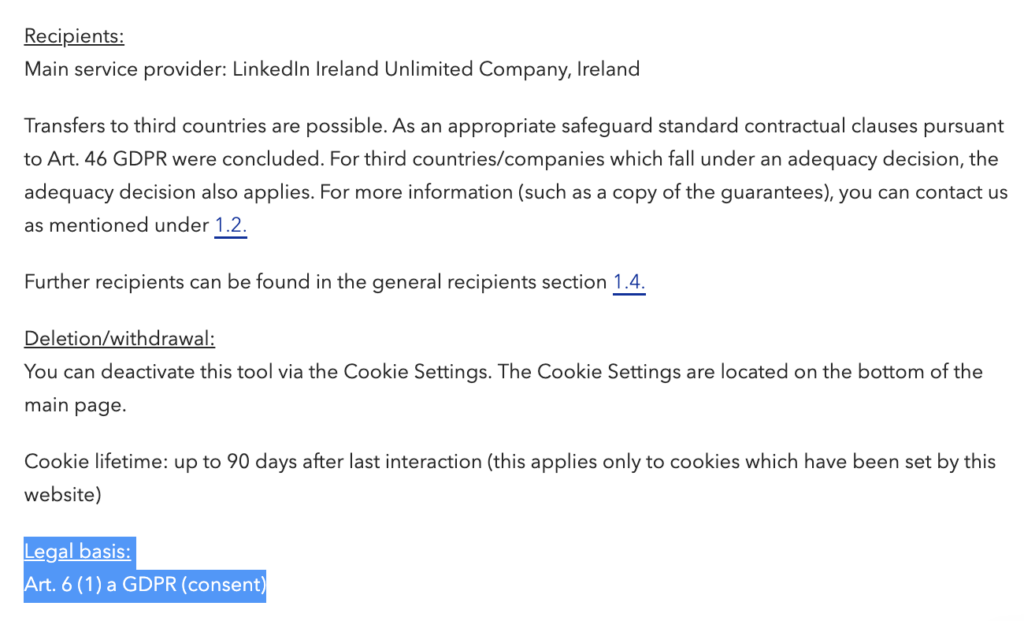Click the Deletion/withdrawal: heading
1024x621 pixels.
(x=120, y=338)
